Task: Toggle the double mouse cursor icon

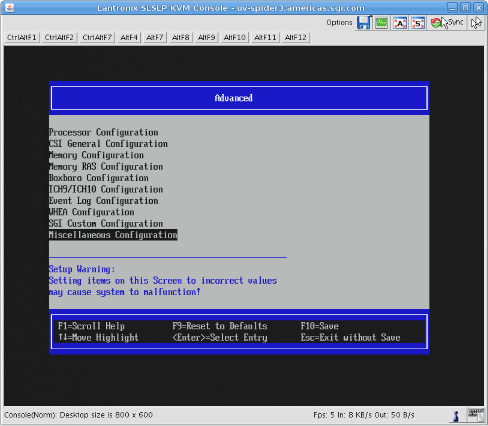Action: (476, 23)
